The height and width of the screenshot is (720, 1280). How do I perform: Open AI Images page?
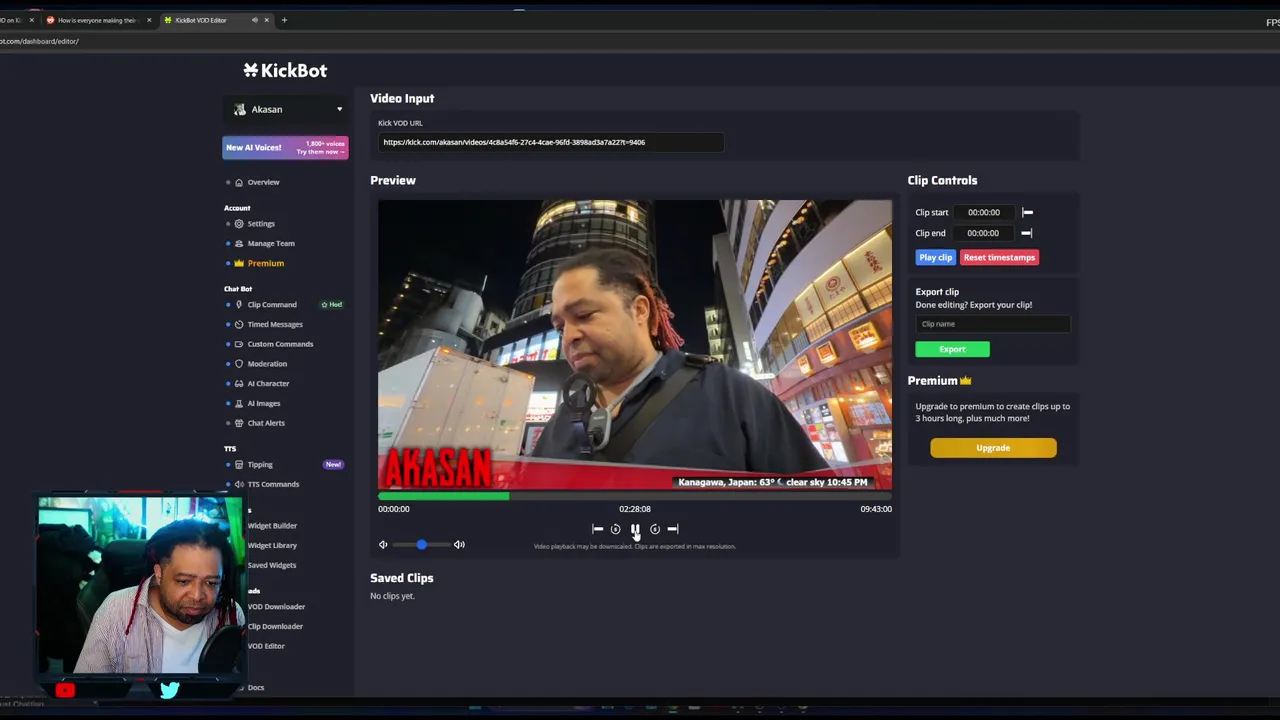click(x=264, y=403)
